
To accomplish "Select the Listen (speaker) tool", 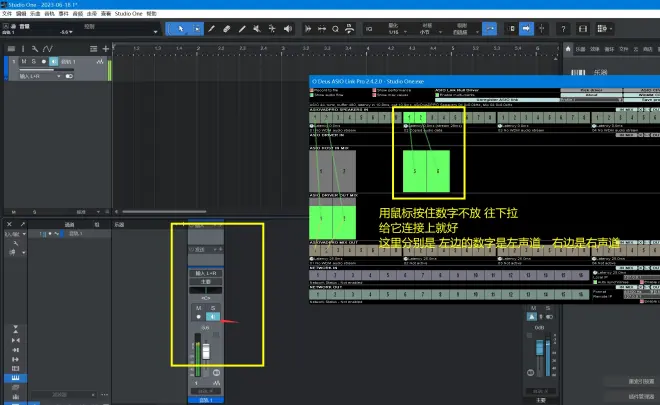I will pyautogui.click(x=287, y=29).
